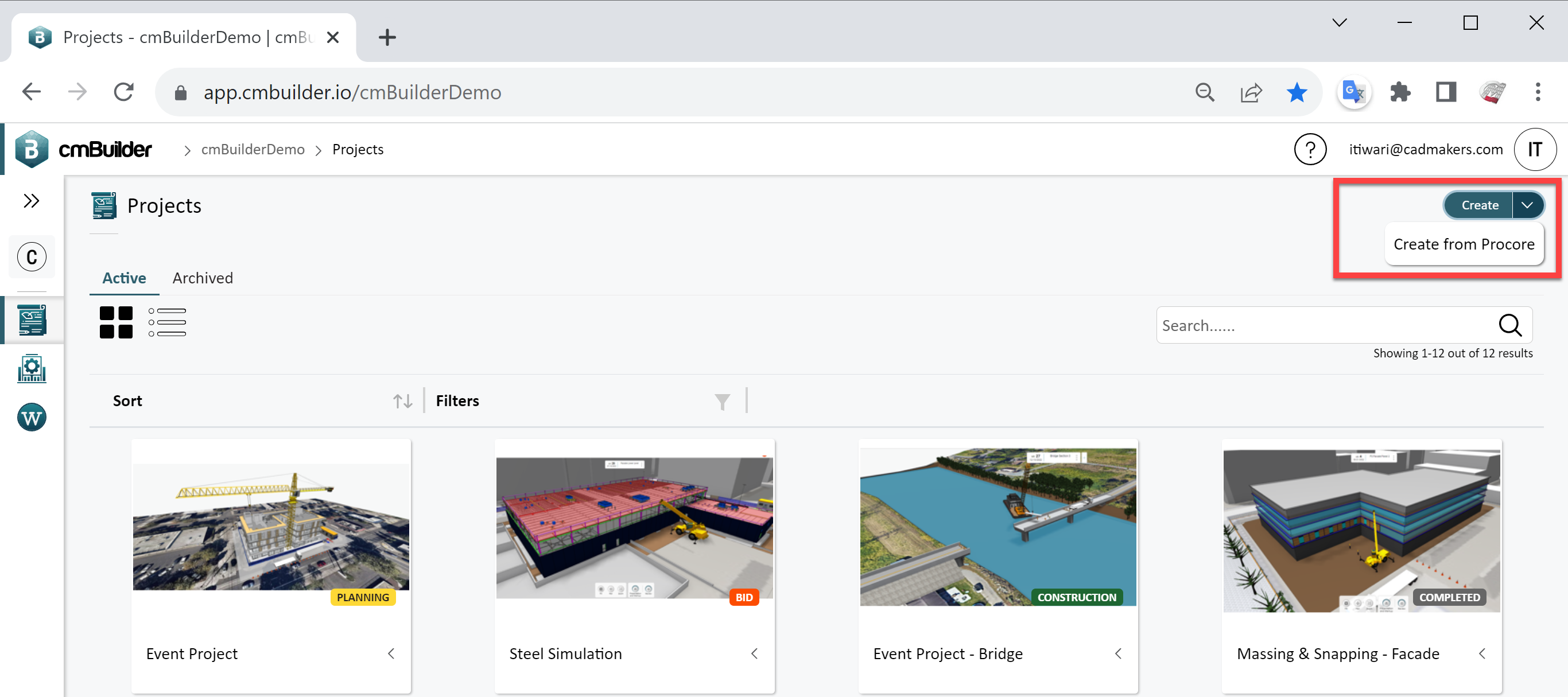Click the PLANNING status badge
Screen dimensions: 1568x697
tap(363, 597)
